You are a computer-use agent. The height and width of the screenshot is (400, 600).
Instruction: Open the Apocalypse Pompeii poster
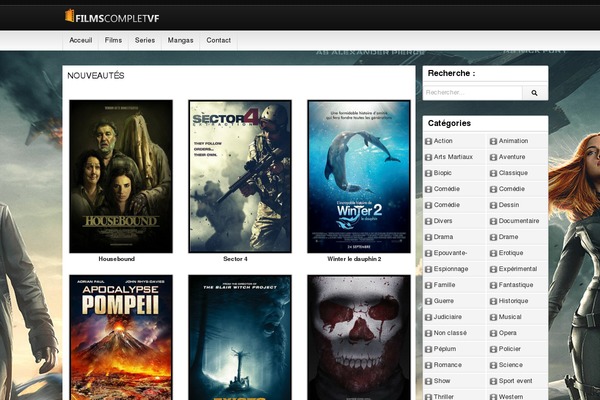(x=121, y=337)
